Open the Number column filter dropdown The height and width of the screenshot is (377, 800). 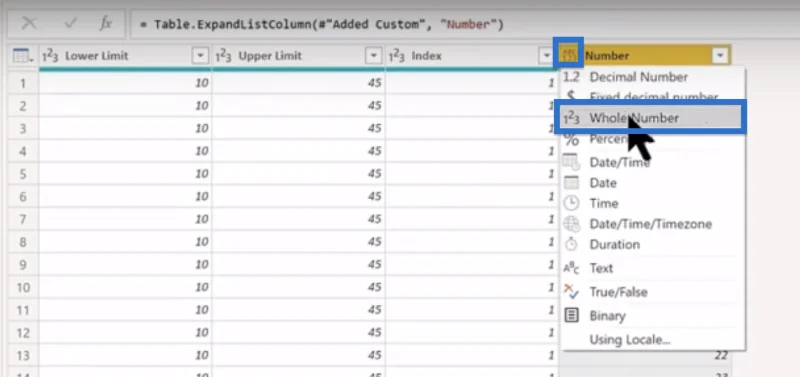coord(720,56)
